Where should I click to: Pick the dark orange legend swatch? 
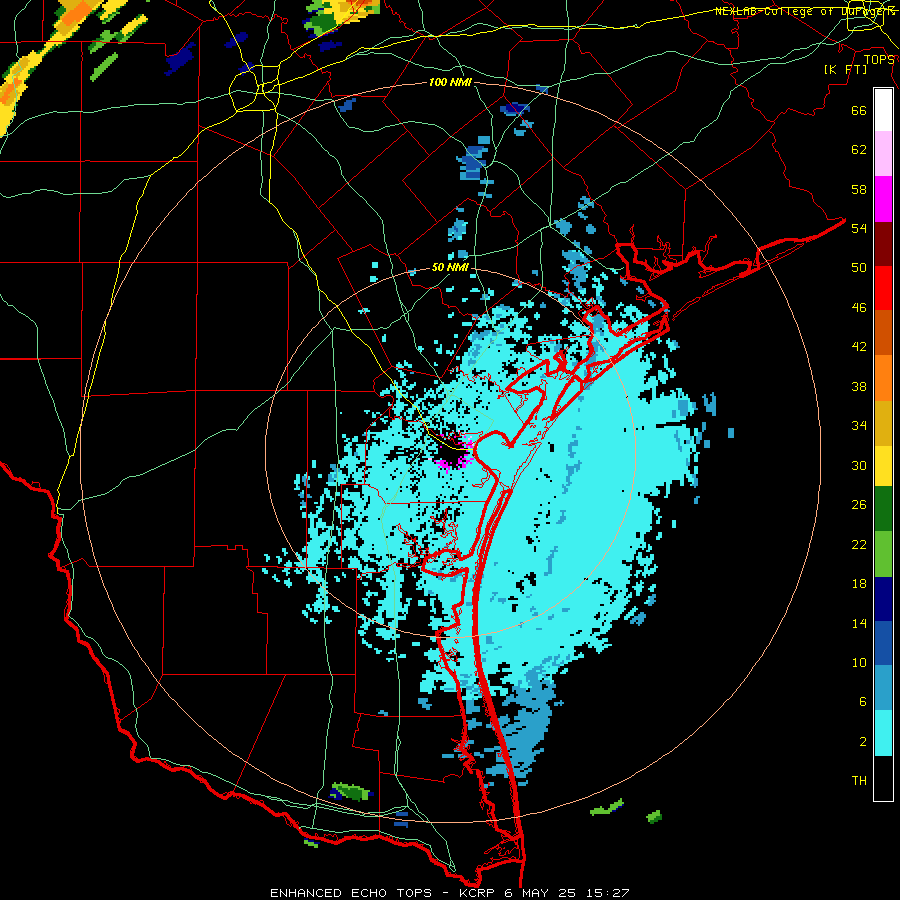point(883,333)
